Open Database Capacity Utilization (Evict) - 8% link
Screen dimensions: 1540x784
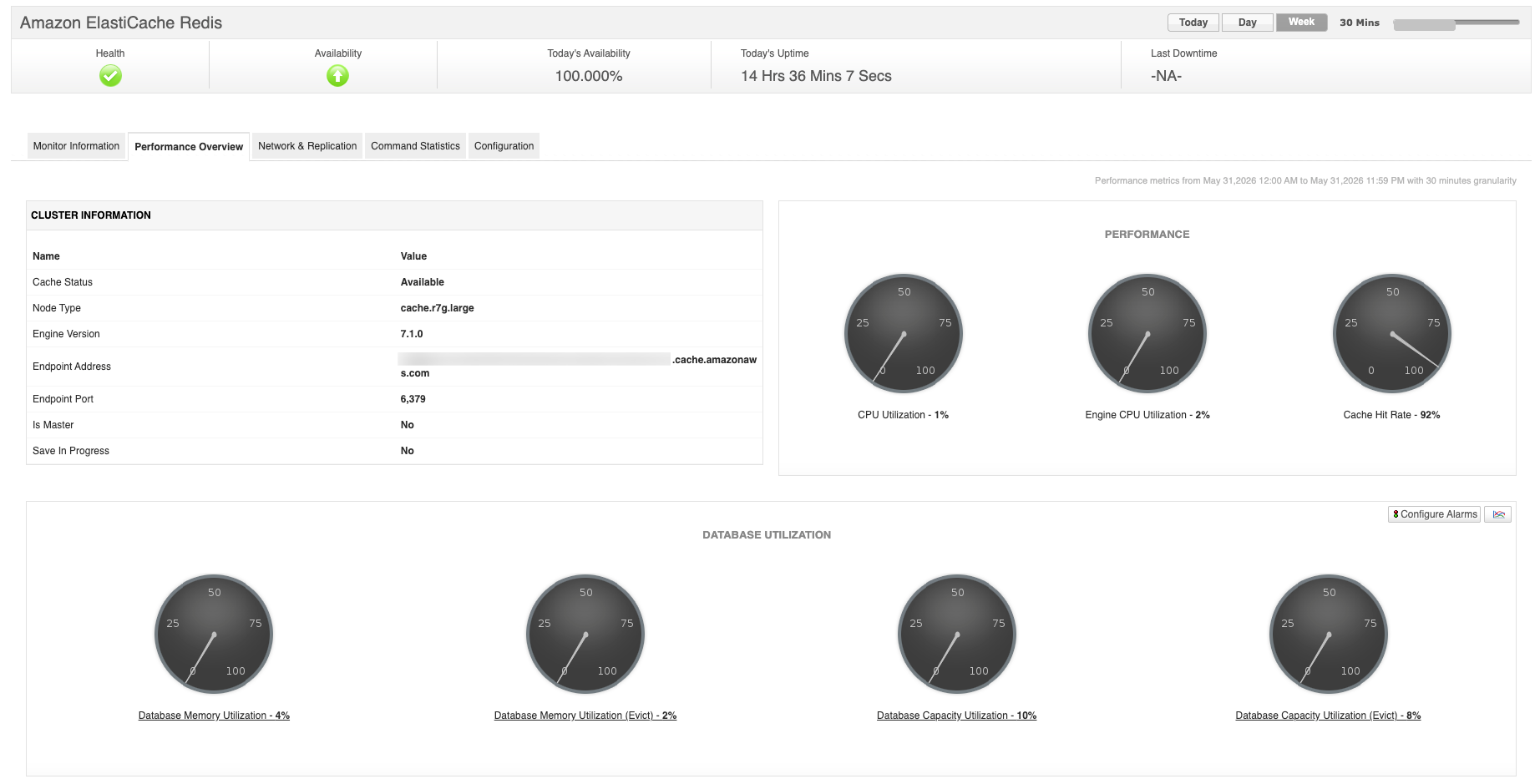(x=1328, y=716)
